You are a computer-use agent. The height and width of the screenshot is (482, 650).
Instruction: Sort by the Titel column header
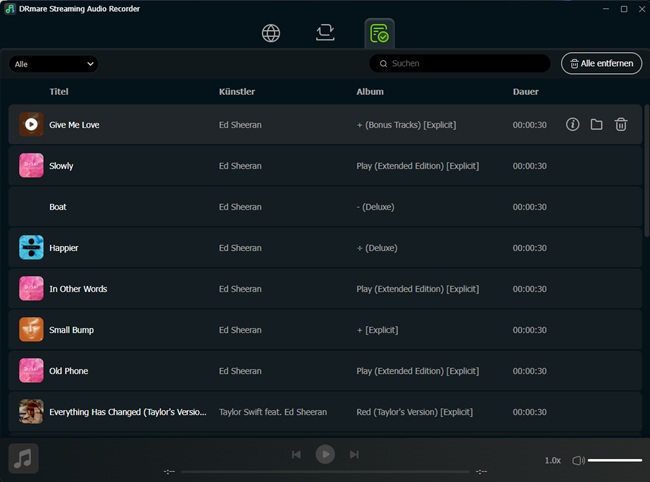click(59, 92)
